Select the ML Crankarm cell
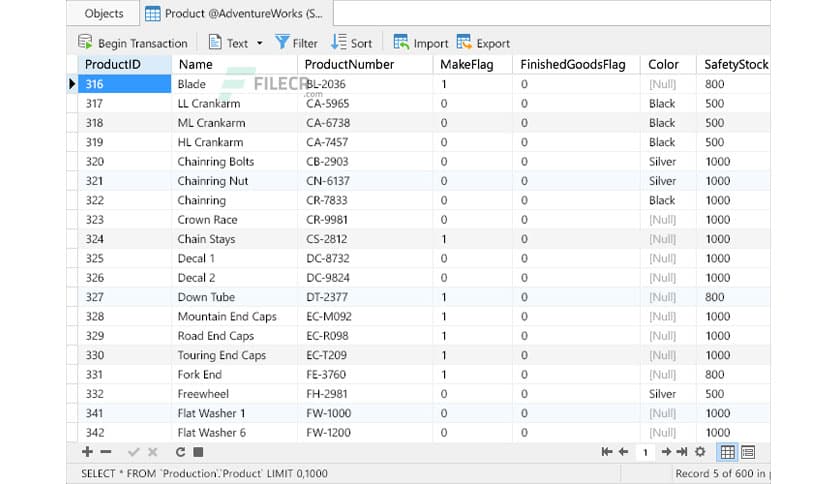836x484 pixels. 235,123
